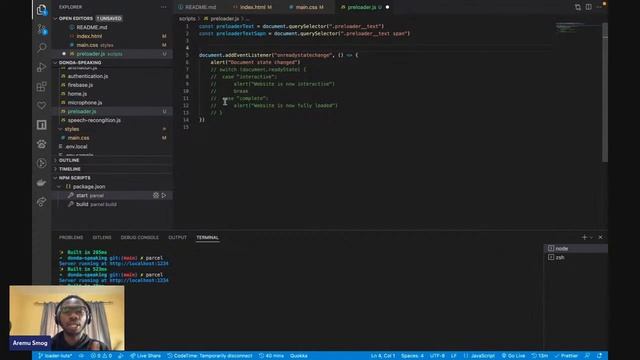Run the start parcel npm script
640x360 pixels.
tap(164, 196)
